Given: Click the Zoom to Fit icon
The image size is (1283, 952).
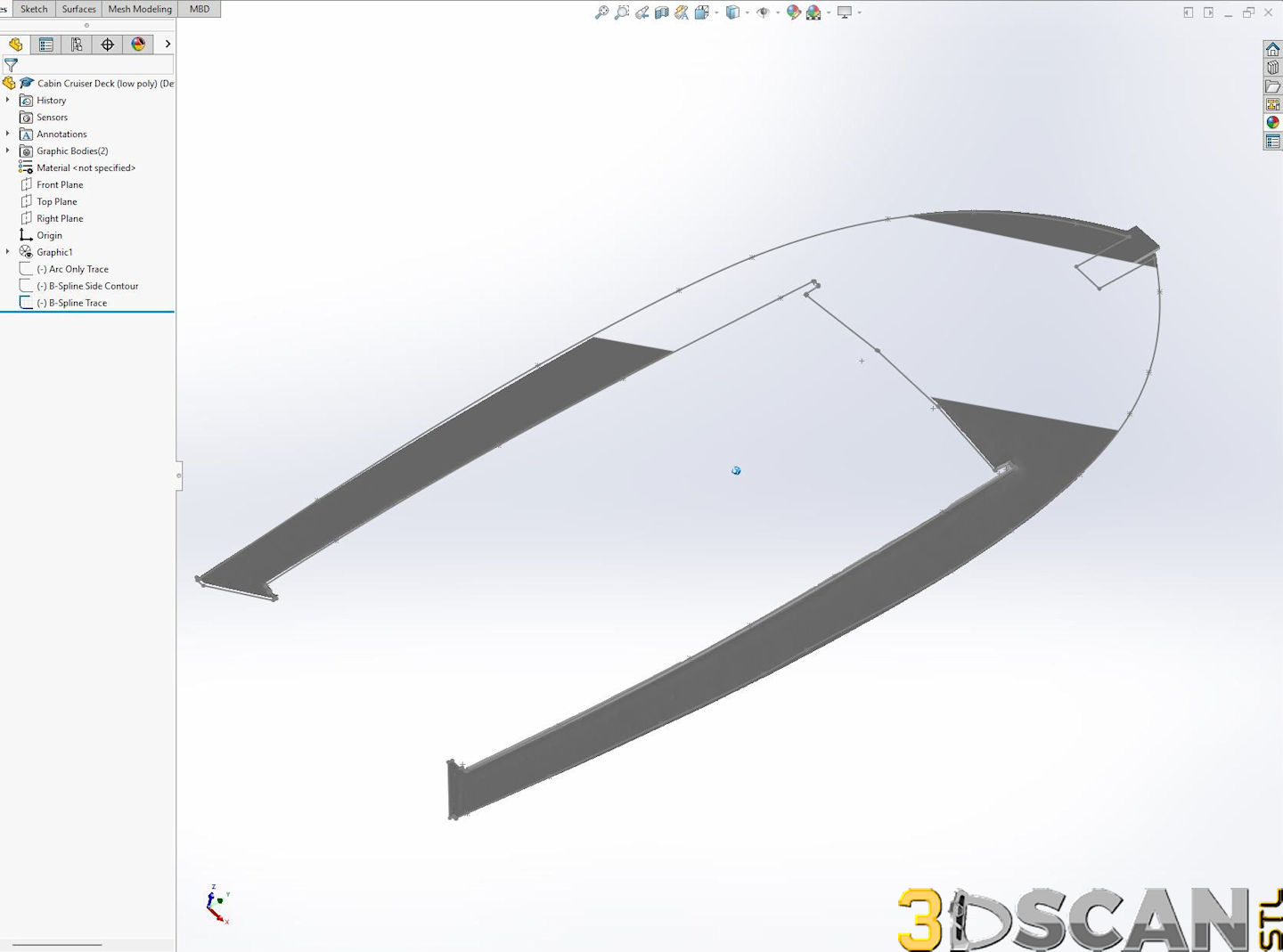Looking at the screenshot, I should click(602, 12).
